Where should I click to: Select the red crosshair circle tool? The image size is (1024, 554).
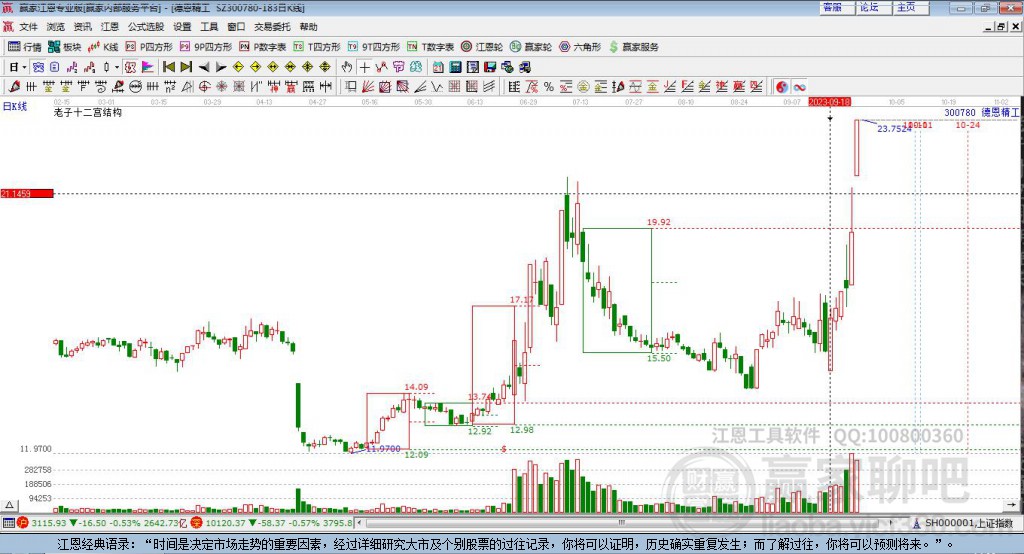[204, 86]
